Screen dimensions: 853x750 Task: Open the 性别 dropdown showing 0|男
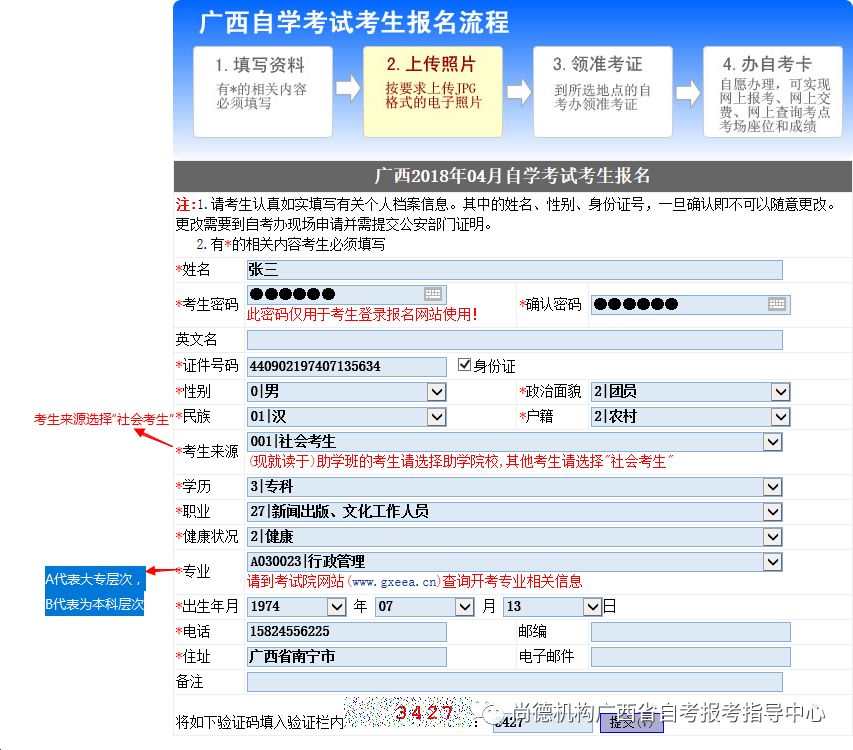click(x=347, y=392)
